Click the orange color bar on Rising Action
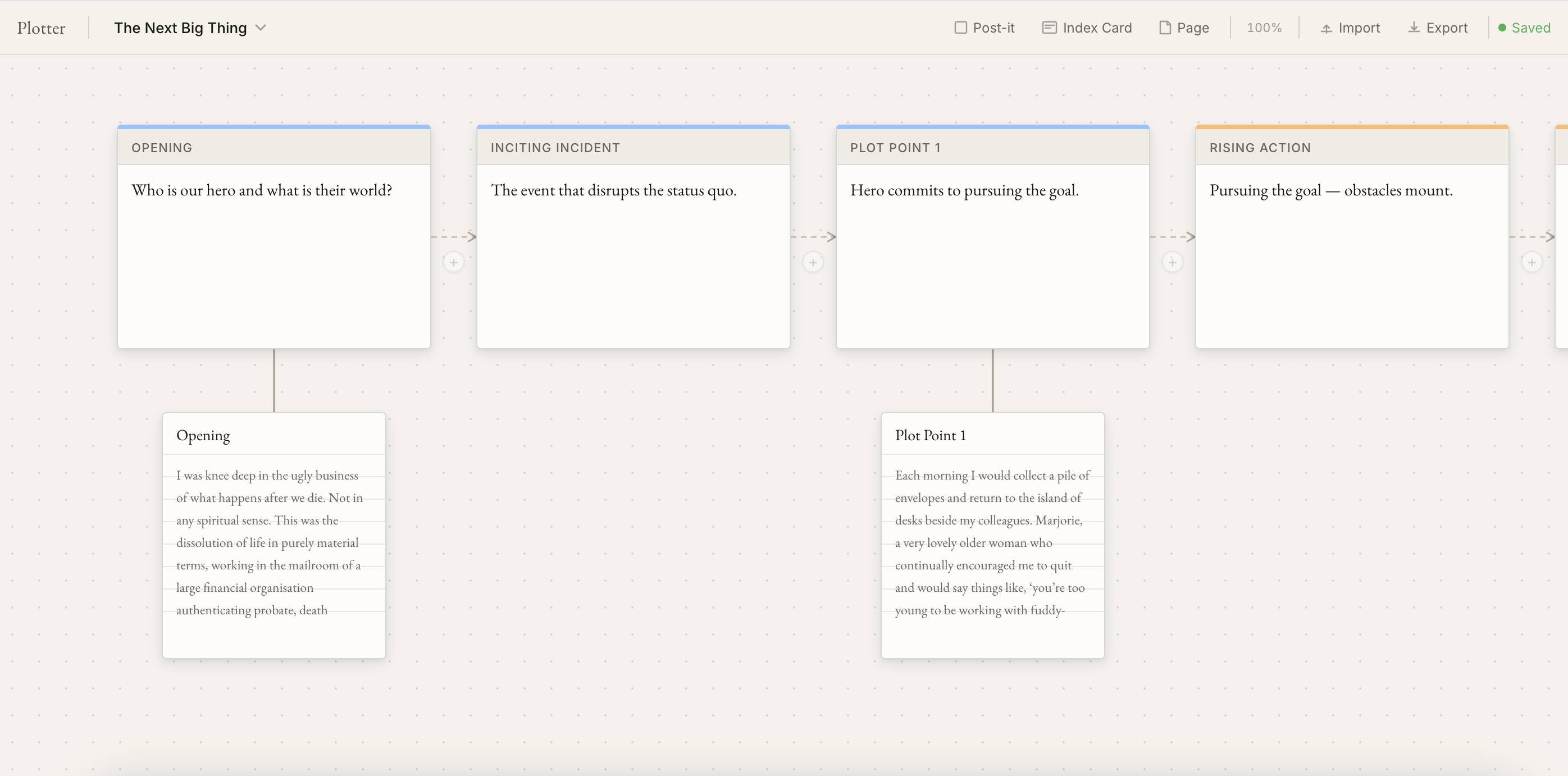The width and height of the screenshot is (1568, 776). pyautogui.click(x=1352, y=126)
